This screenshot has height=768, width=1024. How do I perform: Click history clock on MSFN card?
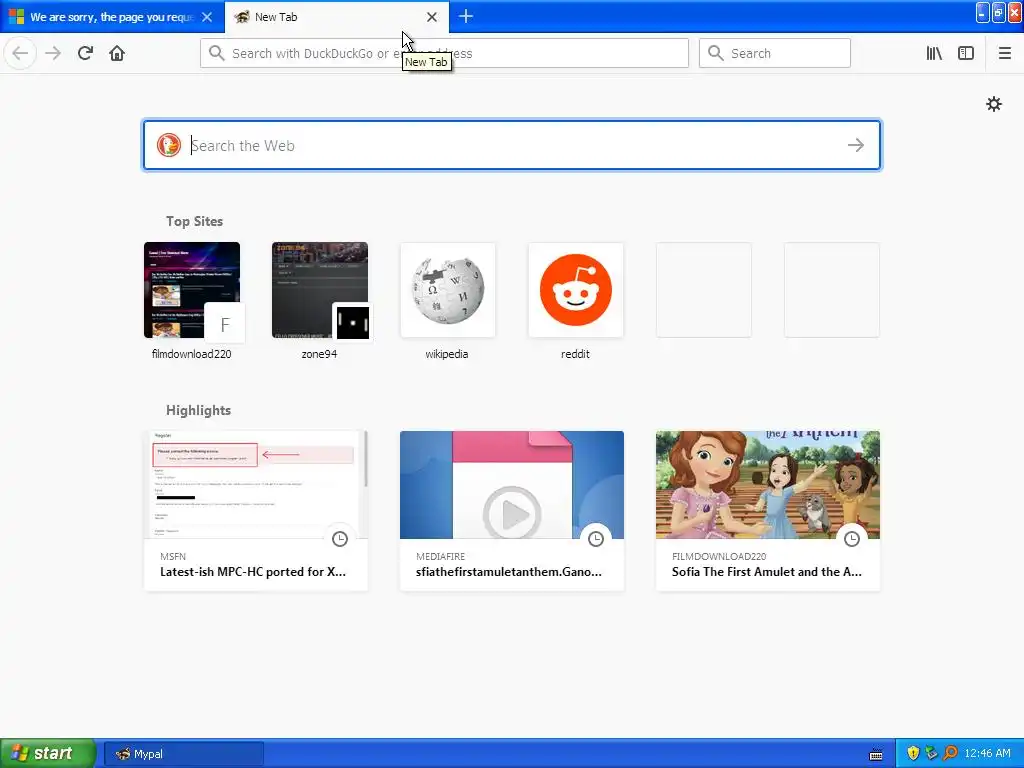(x=340, y=539)
